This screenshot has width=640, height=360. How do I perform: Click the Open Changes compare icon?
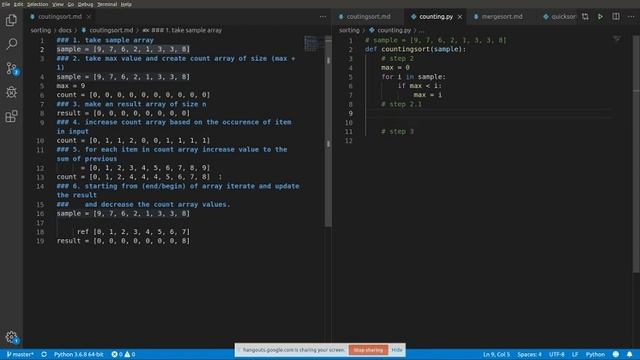click(585, 17)
